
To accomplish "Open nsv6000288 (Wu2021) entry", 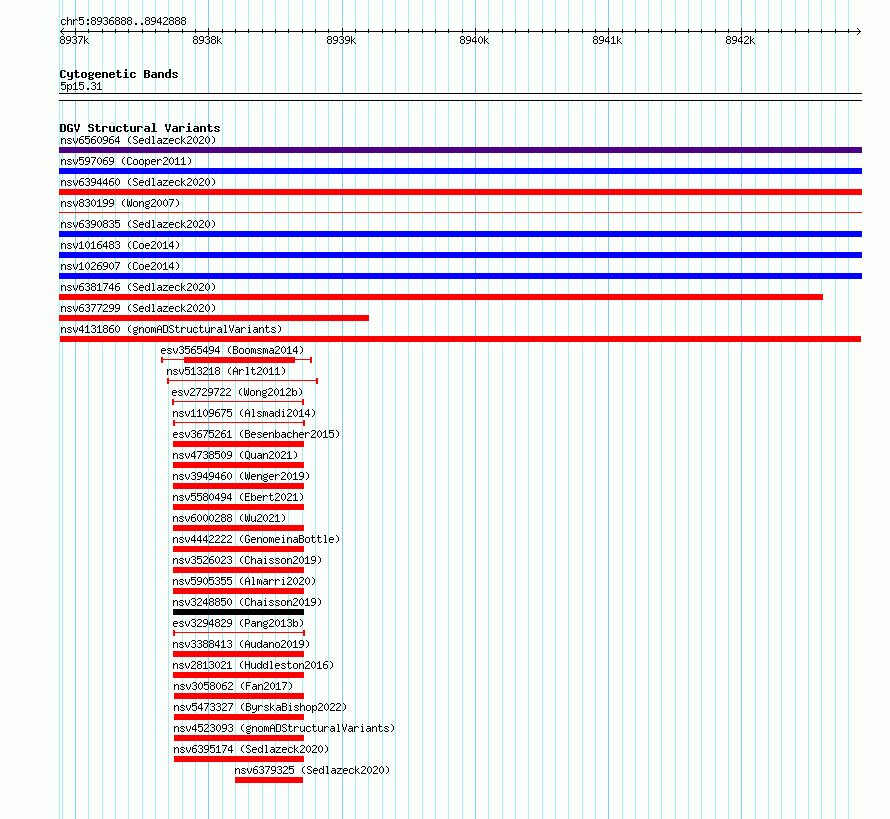I will [229, 518].
